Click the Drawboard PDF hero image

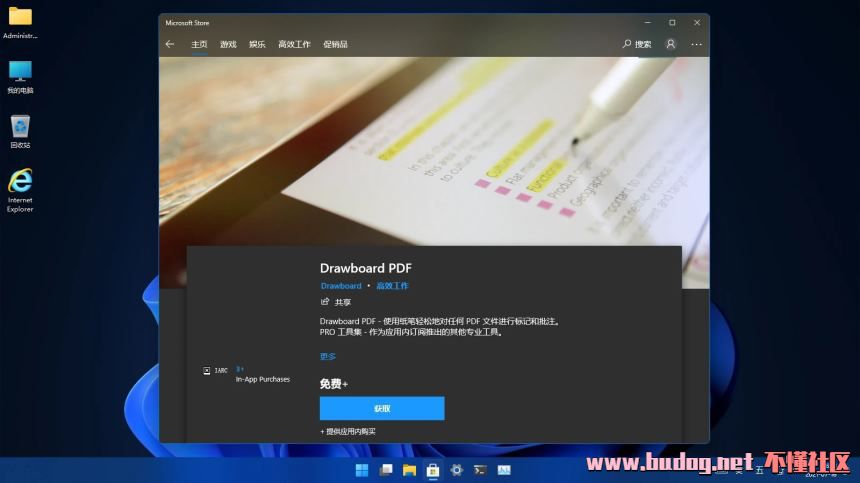[434, 152]
